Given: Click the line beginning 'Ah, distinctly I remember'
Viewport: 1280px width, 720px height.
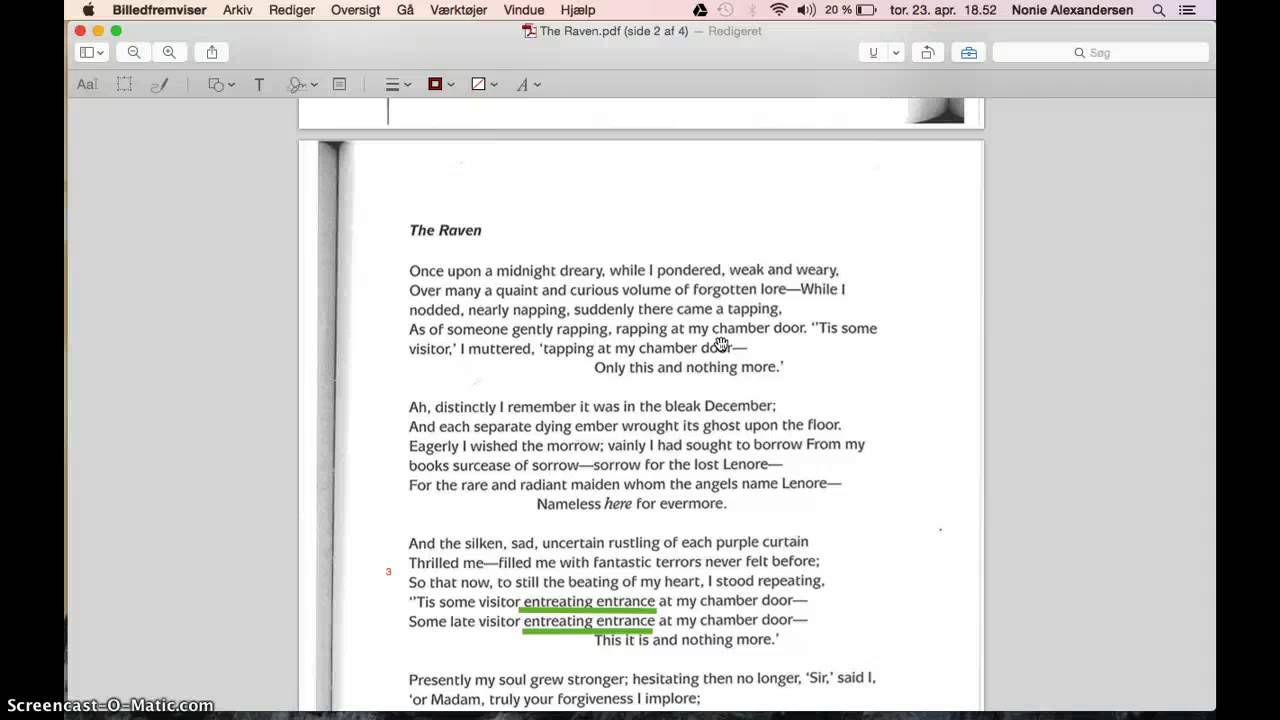Looking at the screenshot, I should (x=592, y=406).
